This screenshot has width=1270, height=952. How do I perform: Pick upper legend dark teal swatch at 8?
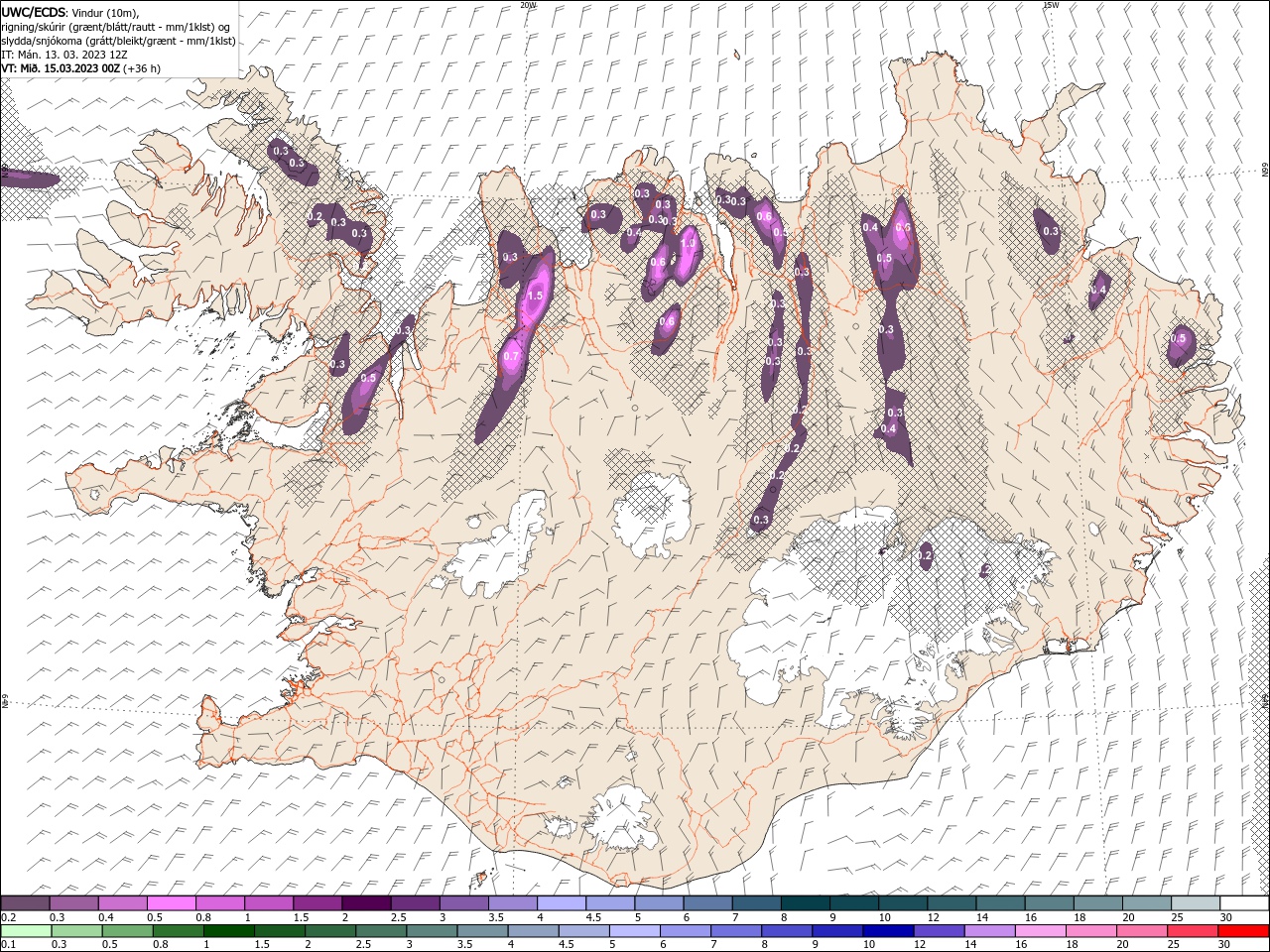(805, 903)
